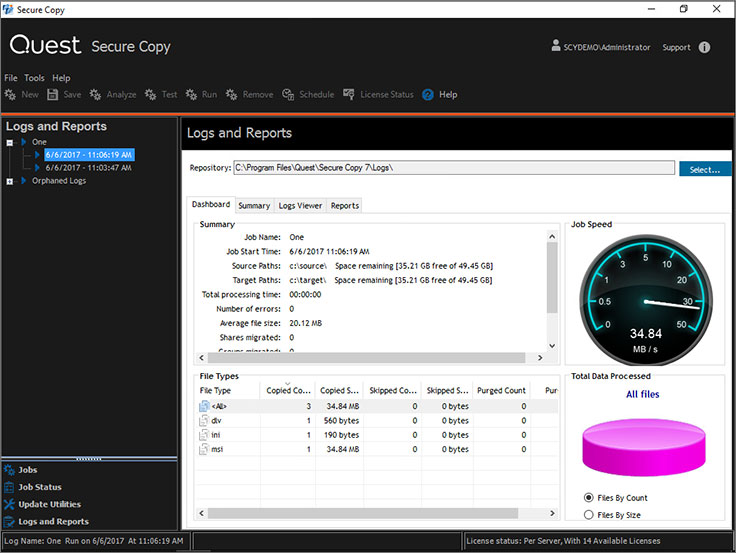The height and width of the screenshot is (553, 736).
Task: Click the Skipped Co... column header
Action: [393, 390]
